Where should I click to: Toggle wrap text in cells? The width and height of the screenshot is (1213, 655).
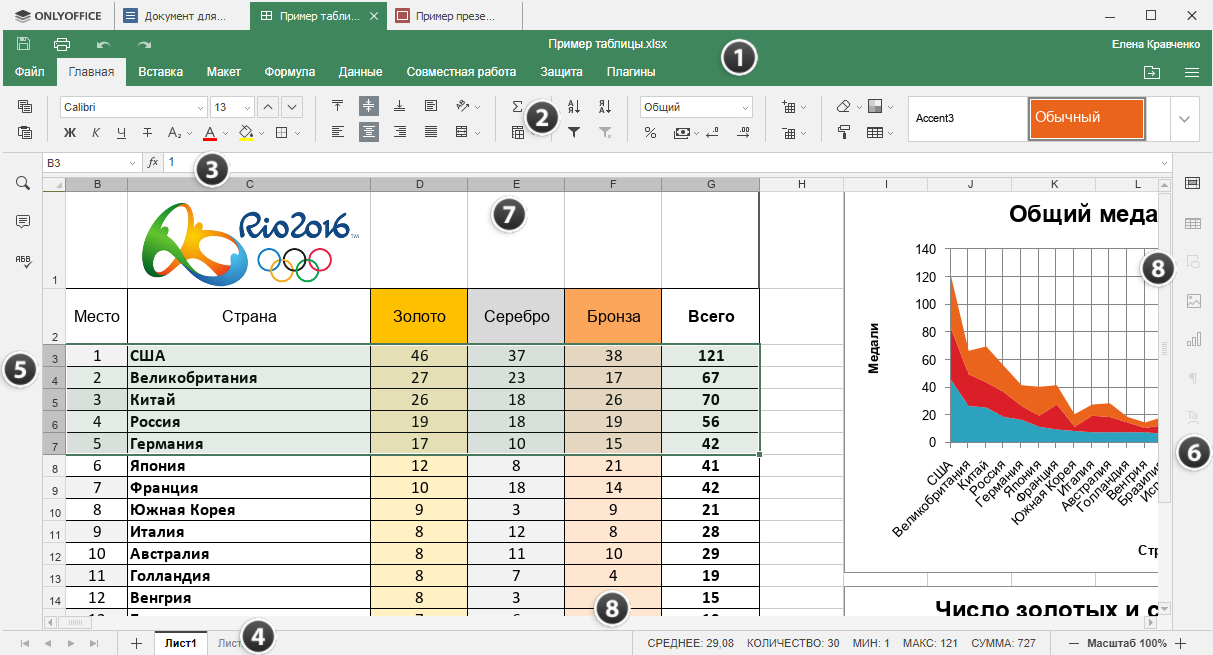(x=431, y=106)
